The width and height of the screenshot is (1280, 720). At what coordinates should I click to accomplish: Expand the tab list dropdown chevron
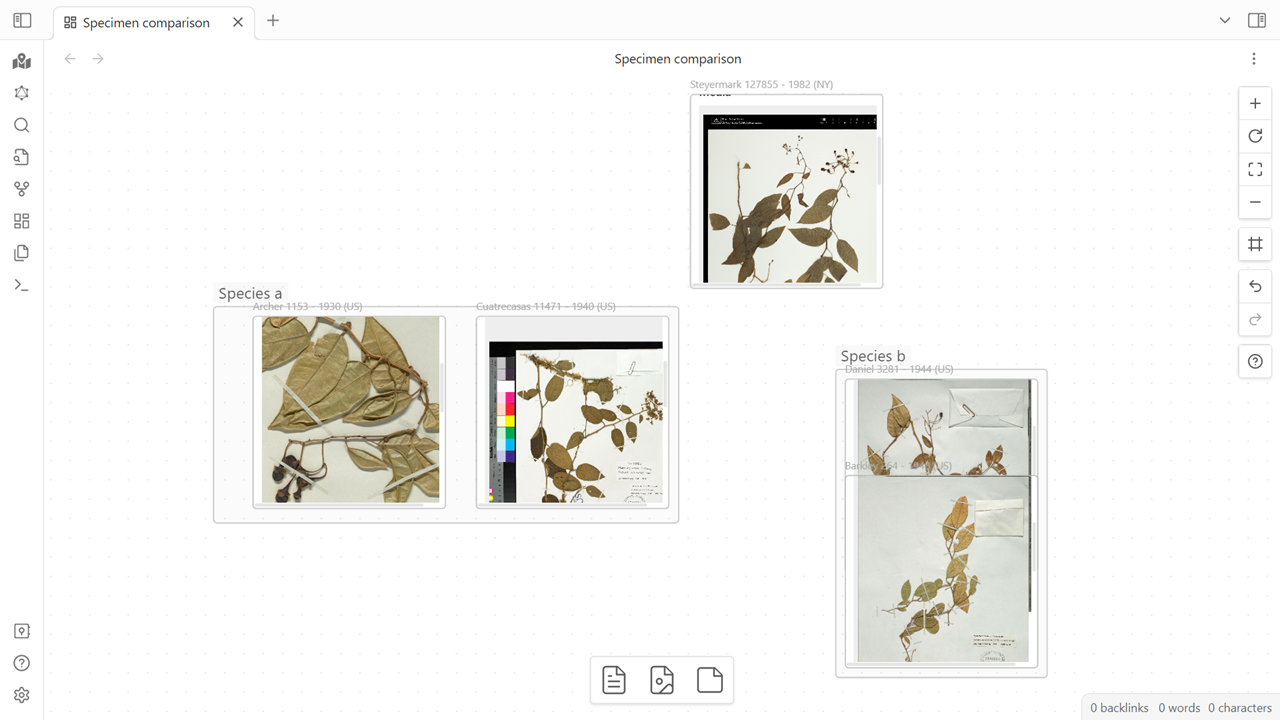point(1225,21)
